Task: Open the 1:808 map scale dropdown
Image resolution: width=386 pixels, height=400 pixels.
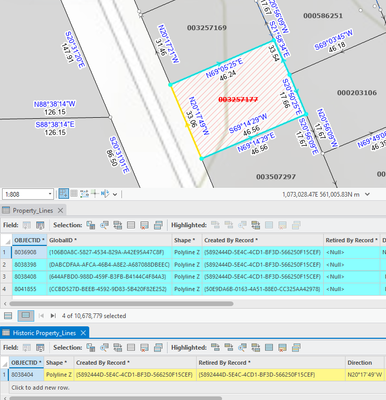Action: [x=50, y=194]
